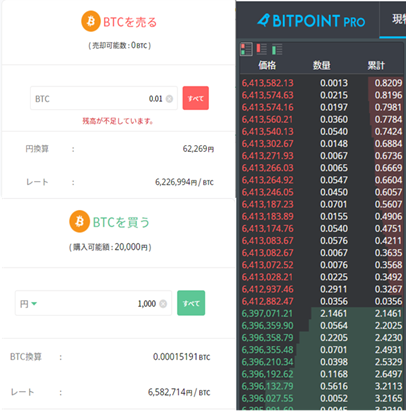406x411 pixels.
Task: Click the BITPOINT PRO logo
Action: click(x=311, y=21)
